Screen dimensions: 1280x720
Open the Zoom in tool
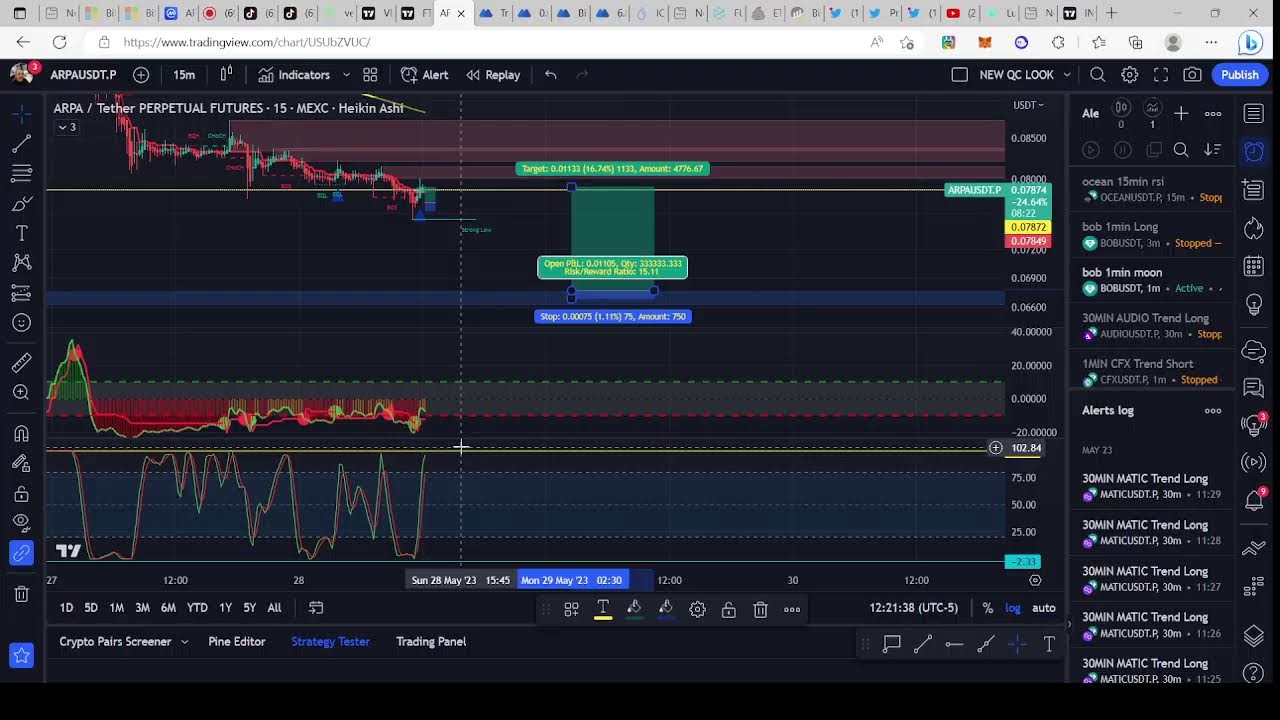(x=21, y=393)
